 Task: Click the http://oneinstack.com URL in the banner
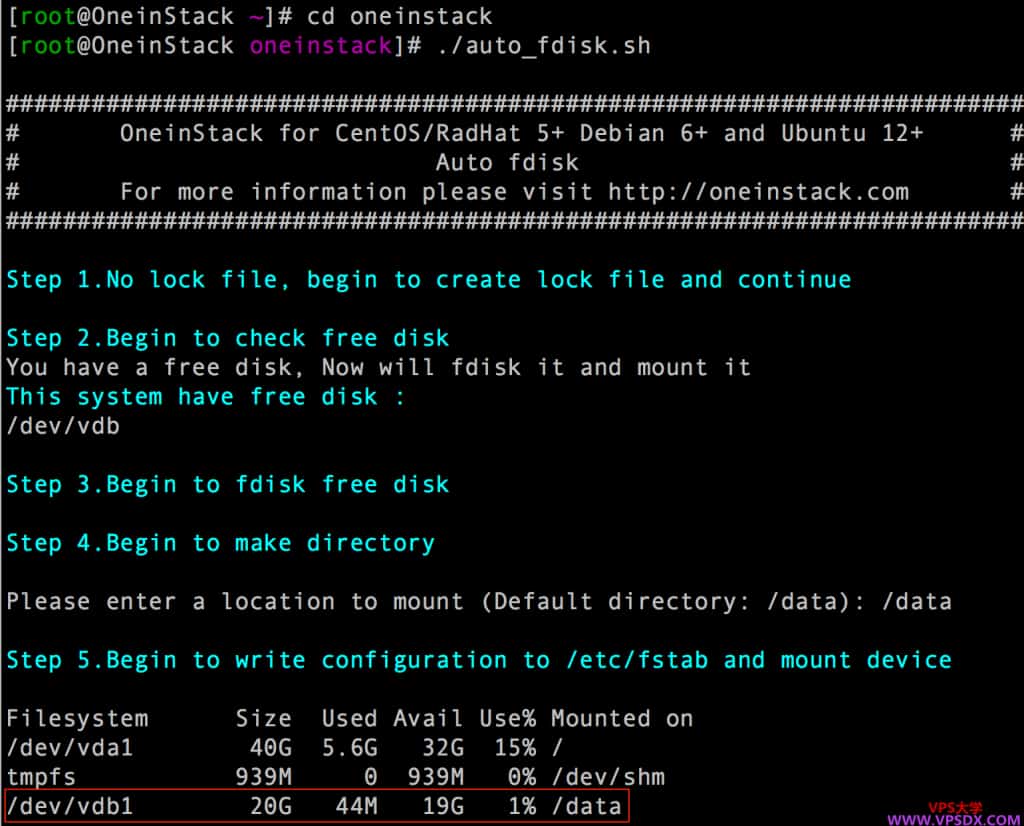point(758,192)
